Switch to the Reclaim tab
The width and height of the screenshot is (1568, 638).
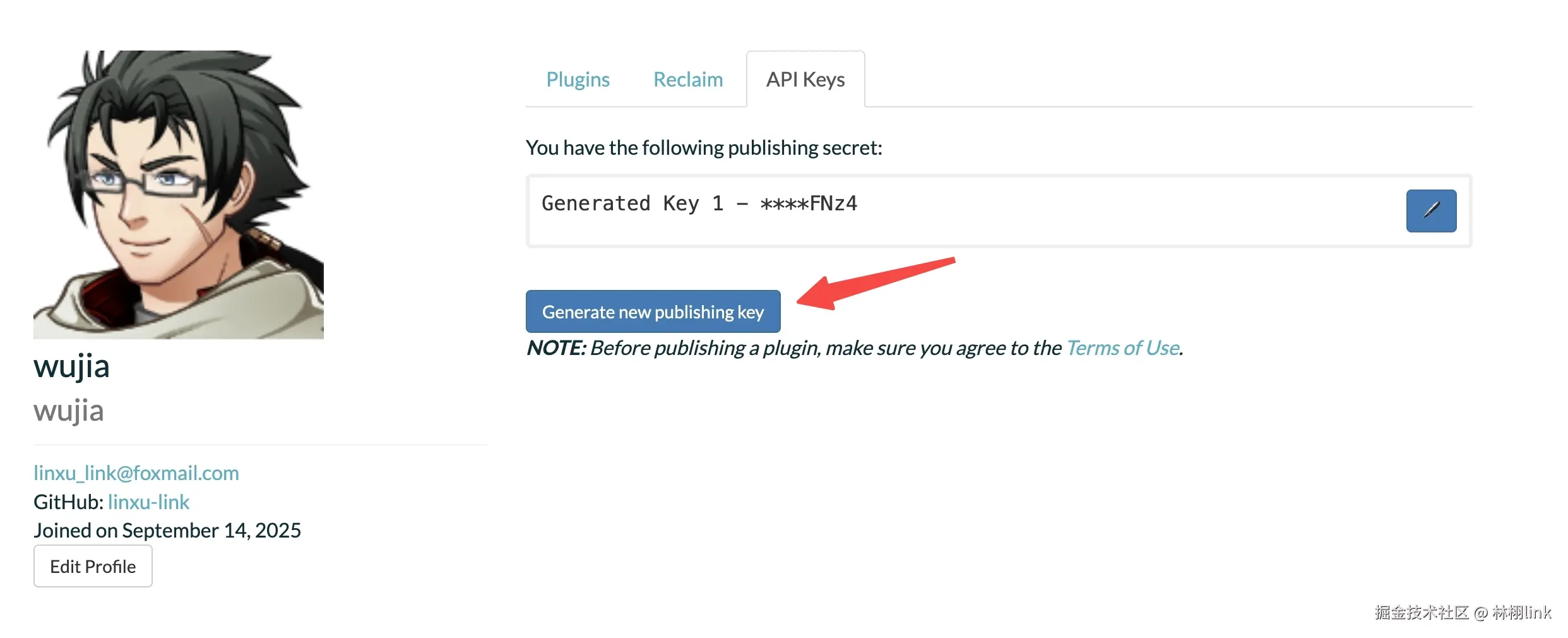click(x=687, y=80)
